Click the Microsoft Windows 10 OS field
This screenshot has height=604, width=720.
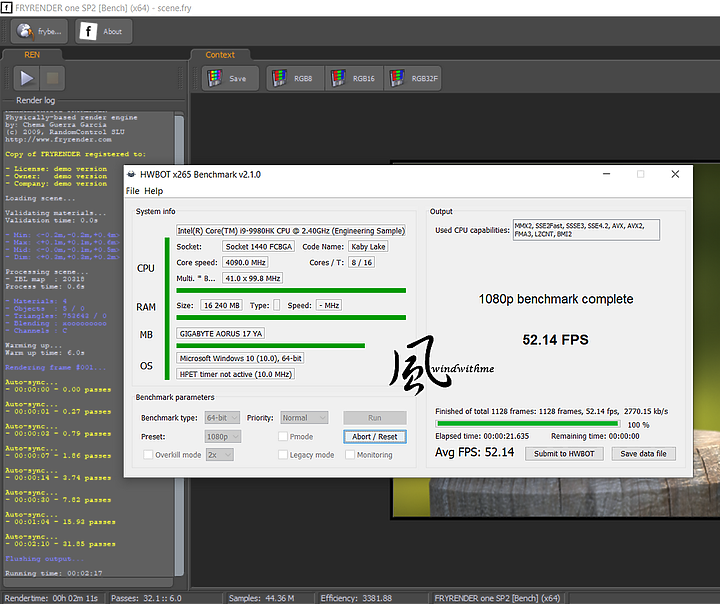click(240, 358)
